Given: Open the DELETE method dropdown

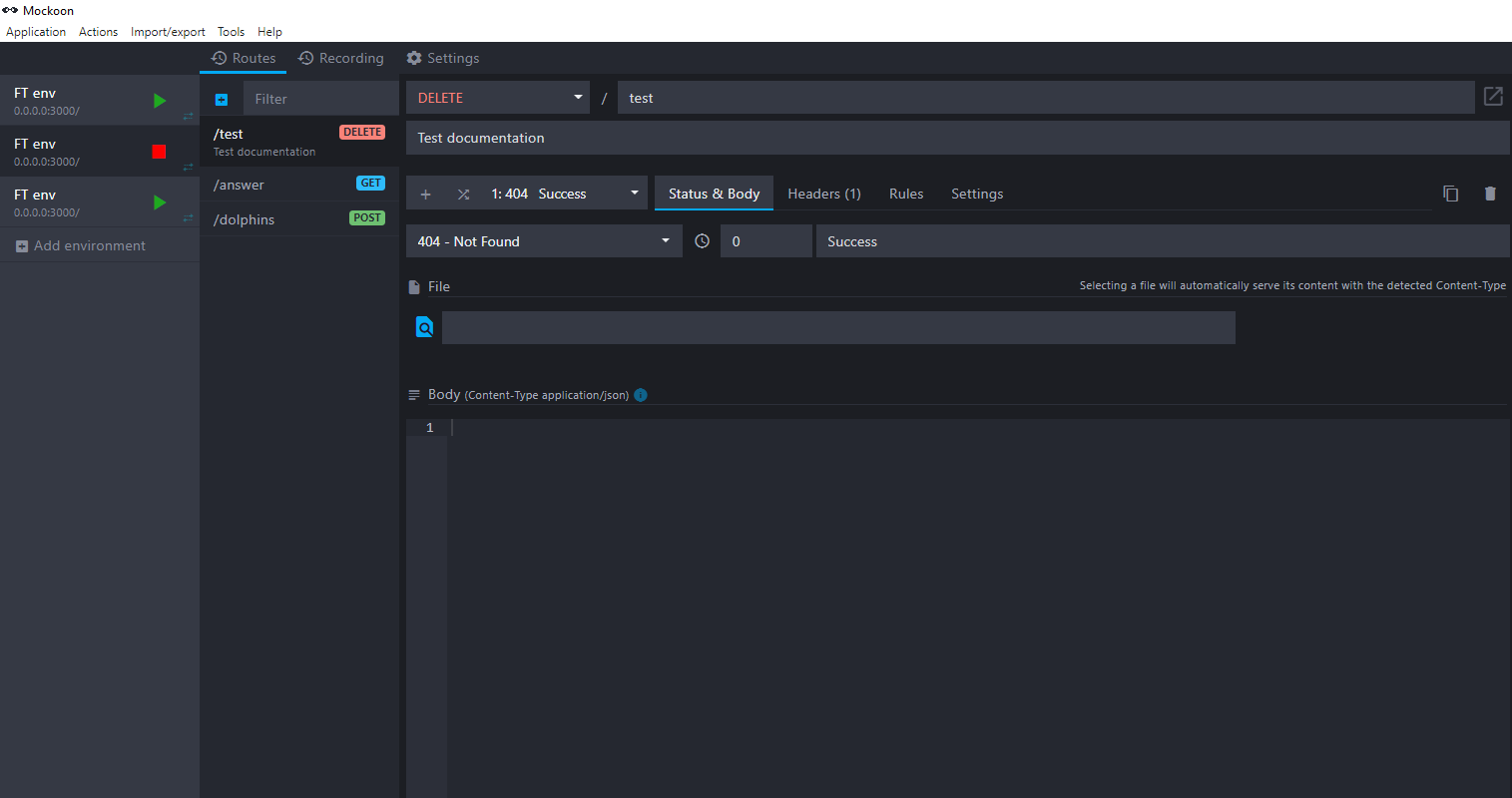Looking at the screenshot, I should pyautogui.click(x=497, y=97).
